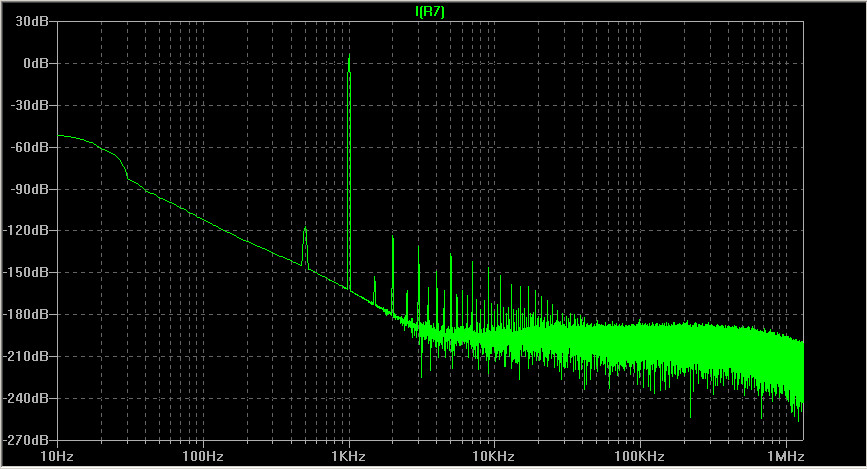Click the -150dB vertical axis label
Screen dimensions: 867x469
click(27, 272)
